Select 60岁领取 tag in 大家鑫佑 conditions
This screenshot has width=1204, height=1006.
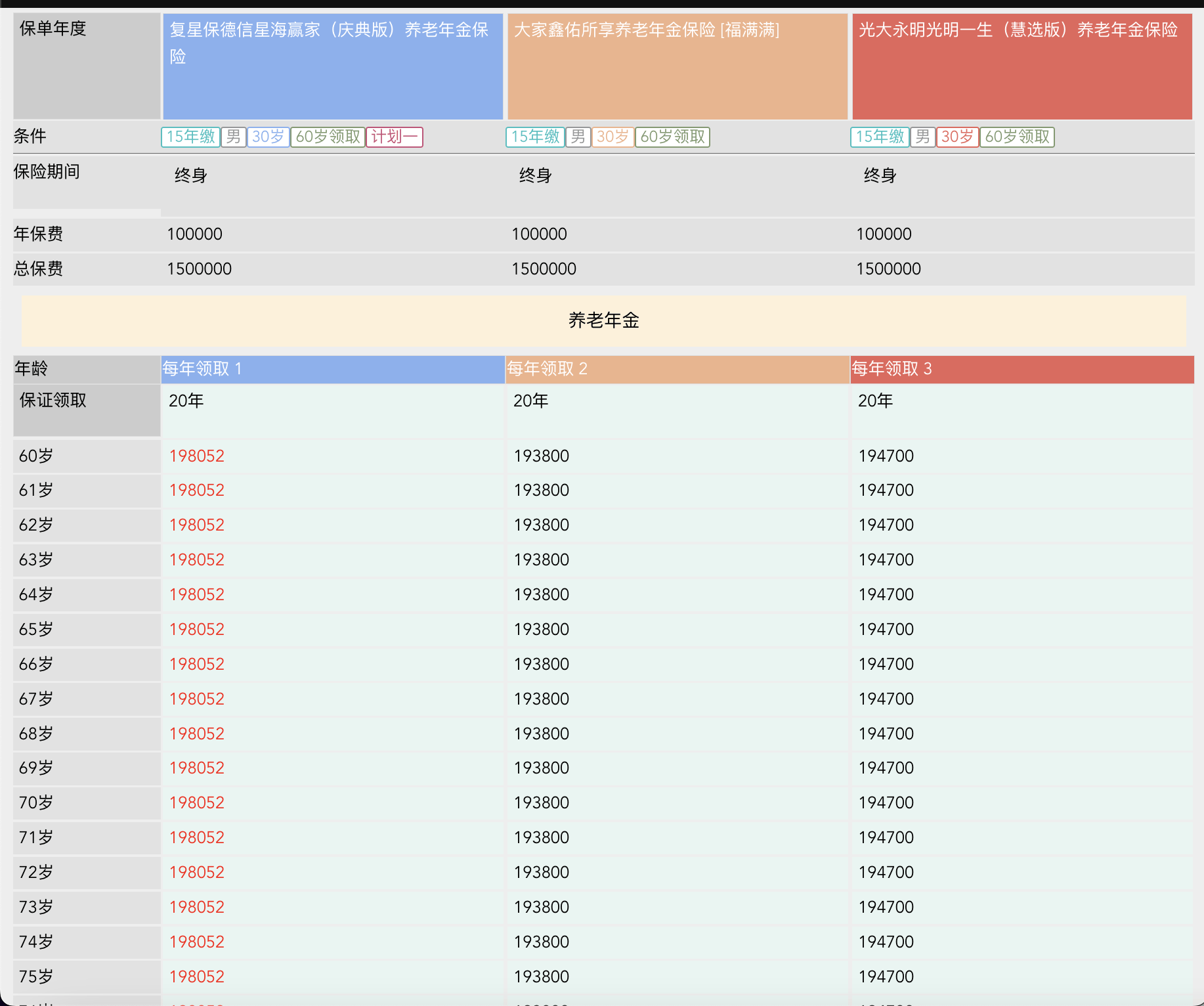coord(673,137)
